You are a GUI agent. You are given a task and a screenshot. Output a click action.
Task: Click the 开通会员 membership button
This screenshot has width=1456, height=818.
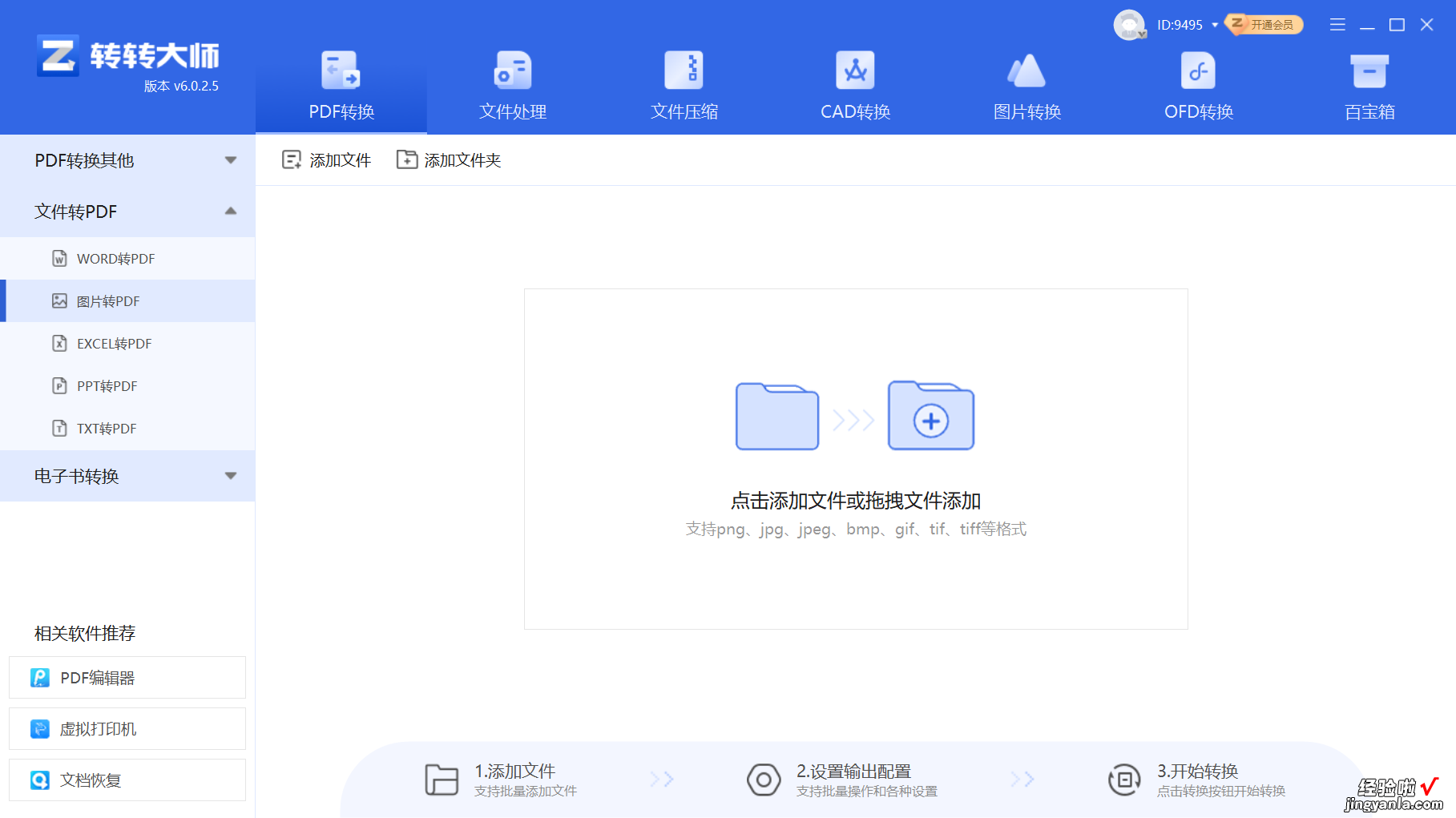[x=1264, y=25]
